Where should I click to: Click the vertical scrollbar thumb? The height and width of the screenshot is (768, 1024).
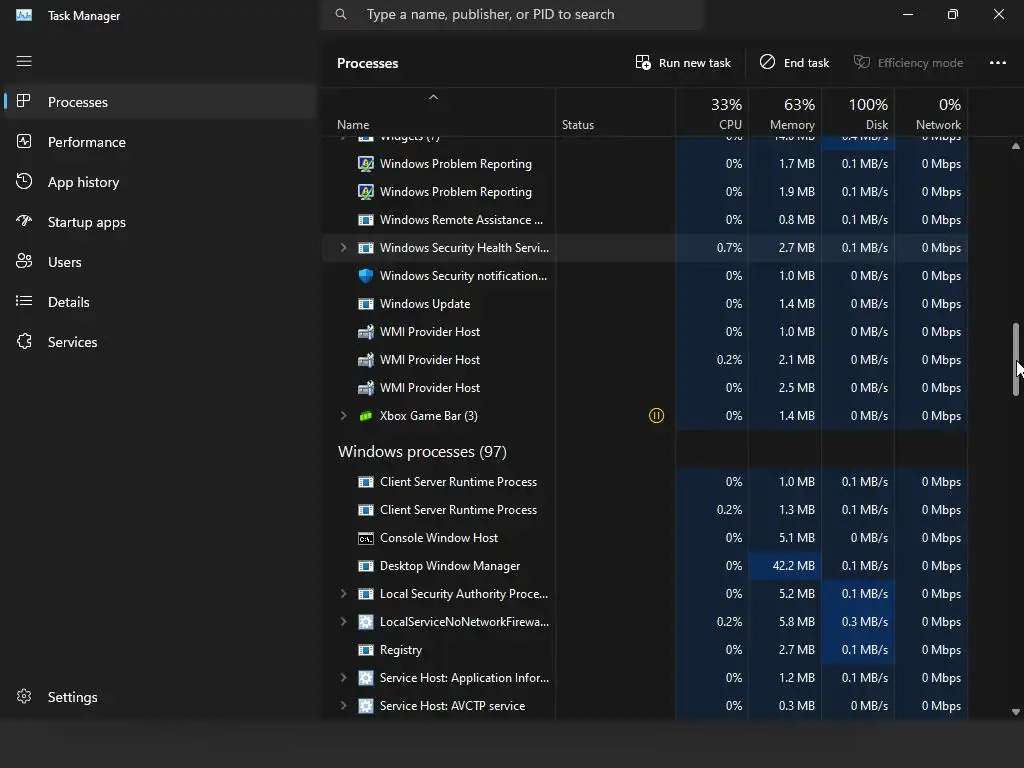[1016, 359]
